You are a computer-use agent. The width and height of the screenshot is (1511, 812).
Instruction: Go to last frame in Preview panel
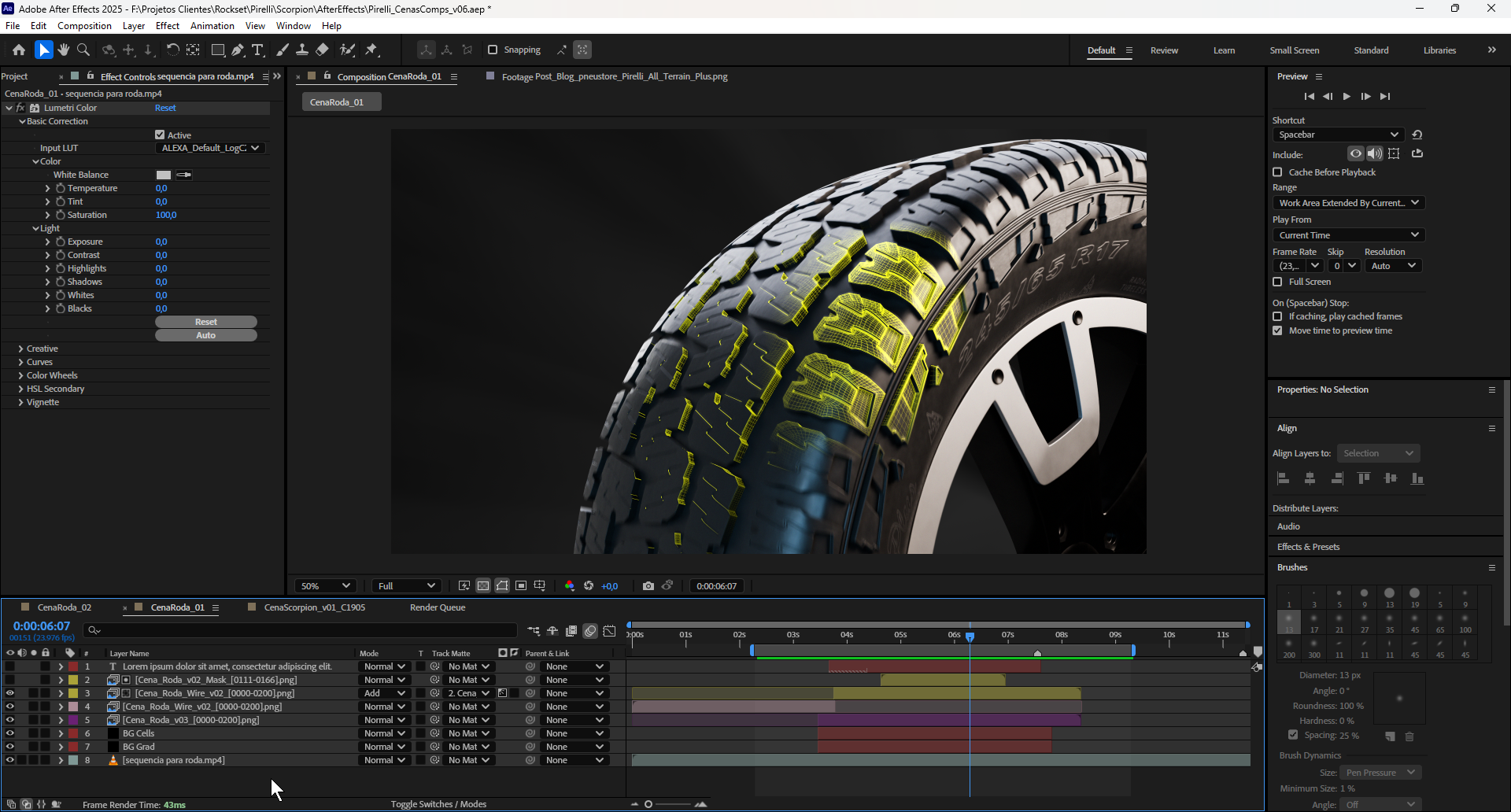pos(1385,96)
